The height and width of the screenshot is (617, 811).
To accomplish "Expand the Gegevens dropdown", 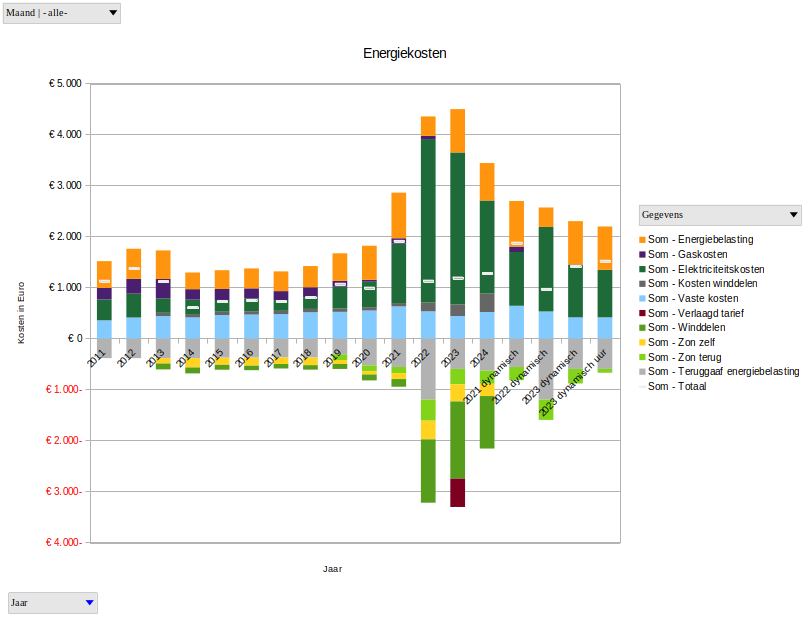I will click(x=719, y=215).
